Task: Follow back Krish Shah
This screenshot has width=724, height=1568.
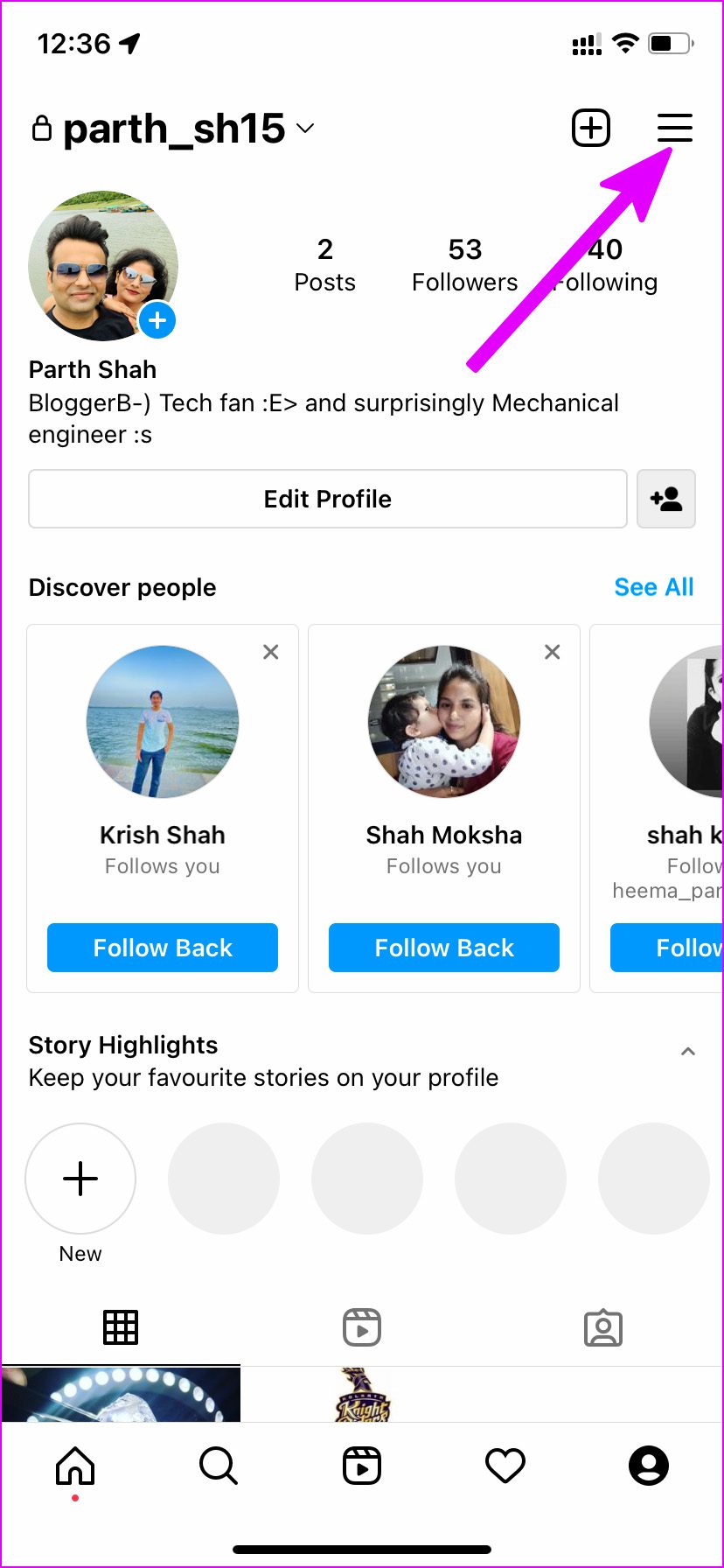Action: tap(163, 948)
